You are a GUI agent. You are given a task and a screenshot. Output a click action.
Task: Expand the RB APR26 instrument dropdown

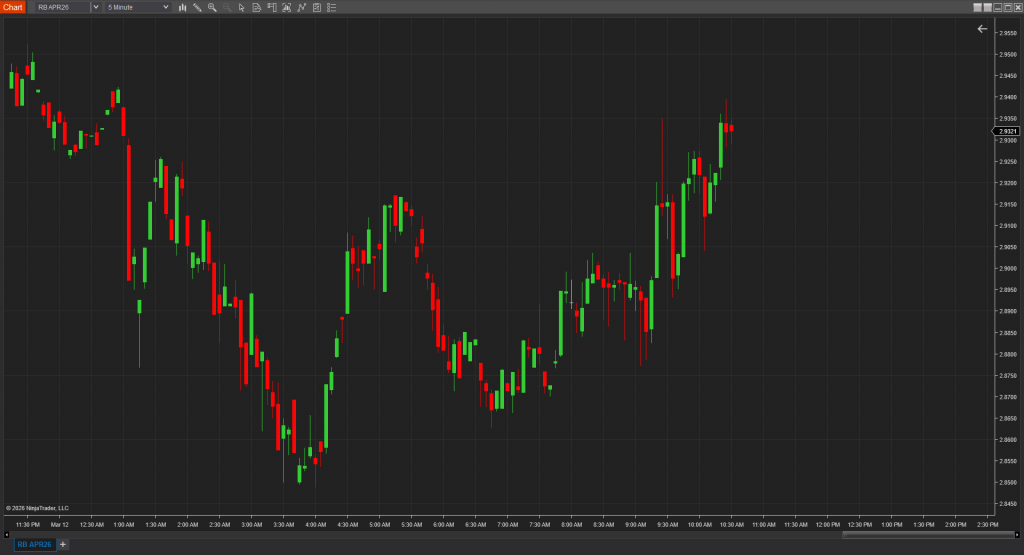tap(95, 7)
